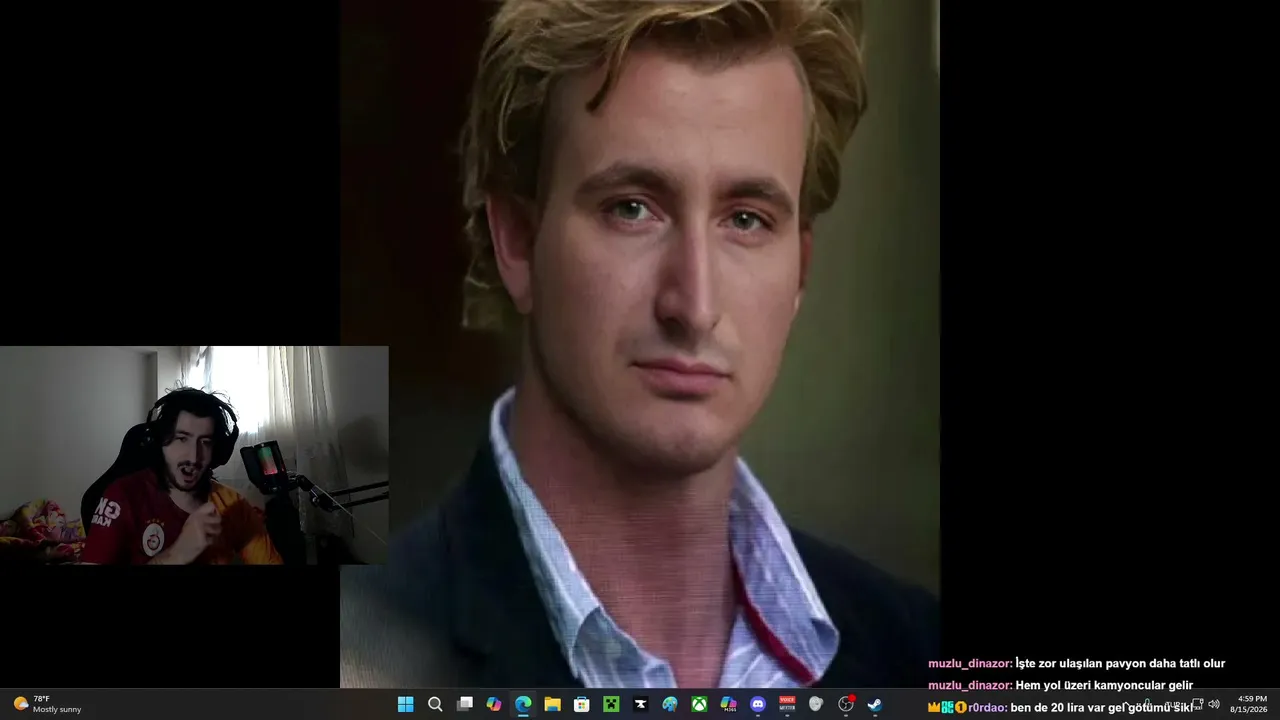Screen dimensions: 1280x720
Task: Switch to Steam on the taskbar
Action: 875,704
